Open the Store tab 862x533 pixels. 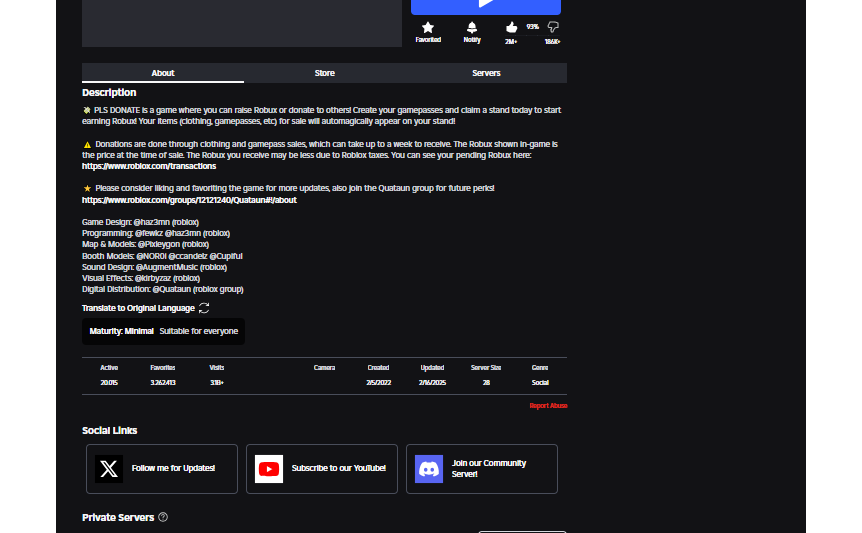pyautogui.click(x=324, y=73)
